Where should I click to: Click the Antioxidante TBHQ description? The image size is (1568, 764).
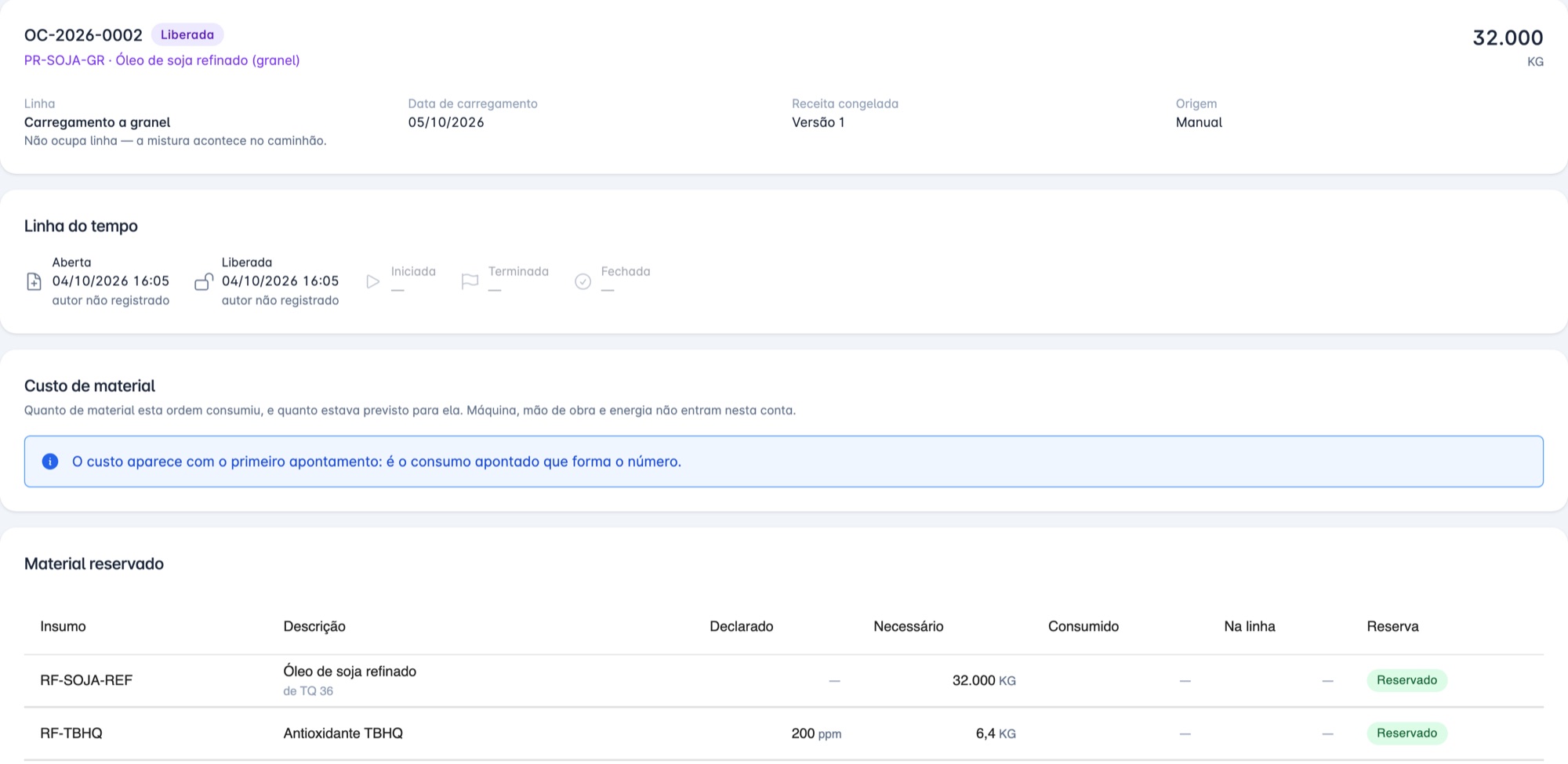coord(343,733)
